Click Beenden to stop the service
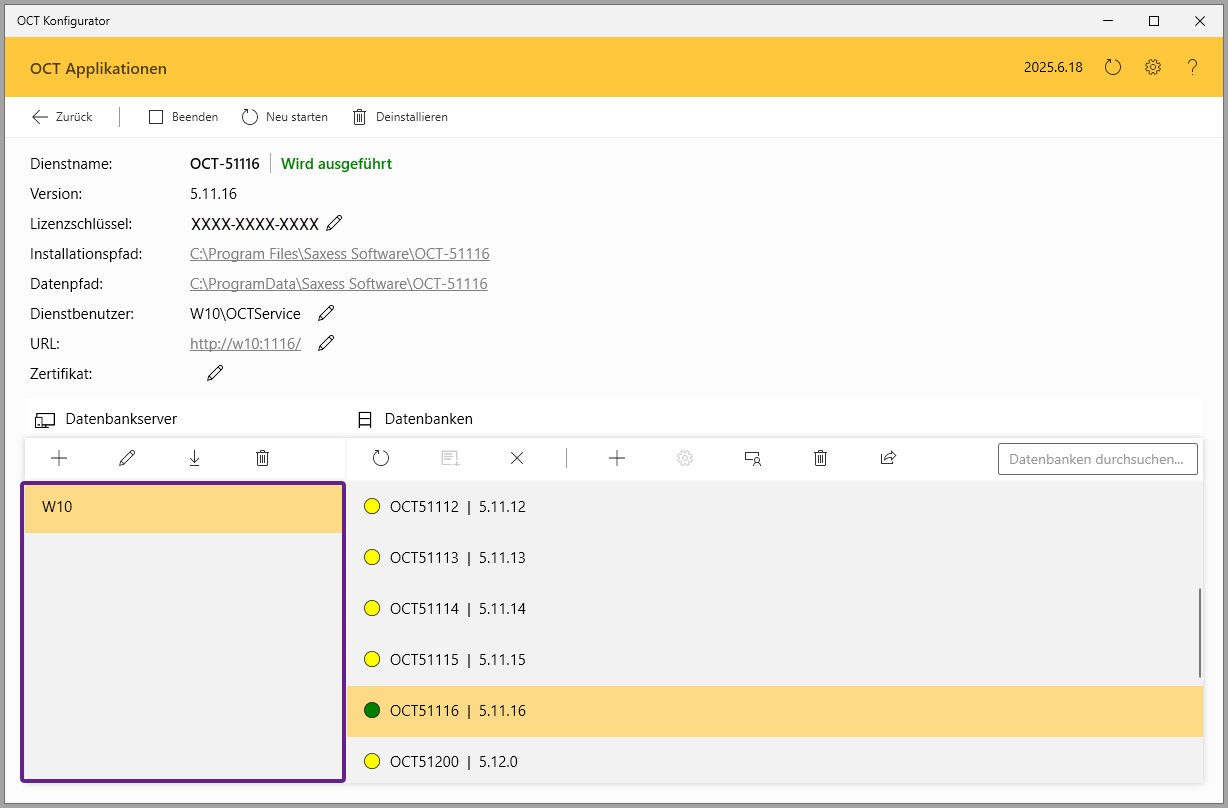 pos(184,117)
